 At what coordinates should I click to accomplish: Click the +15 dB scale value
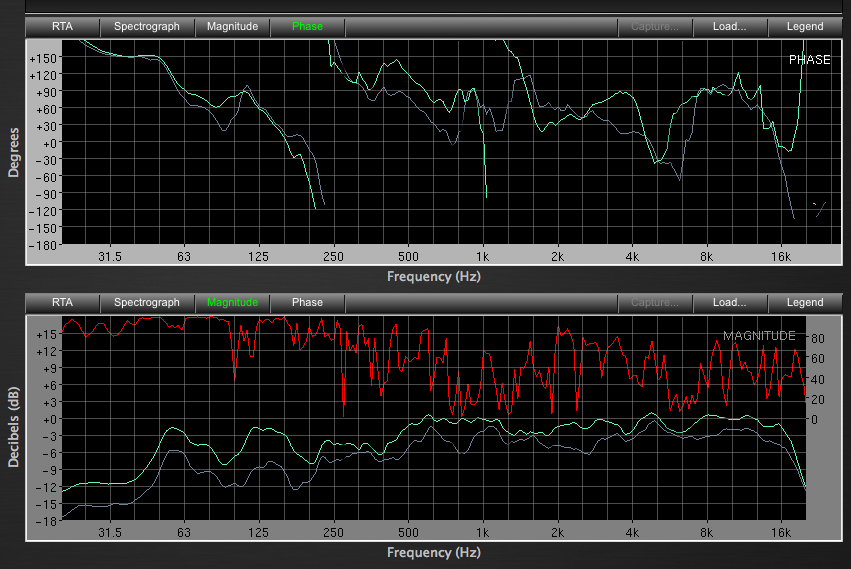click(46, 335)
